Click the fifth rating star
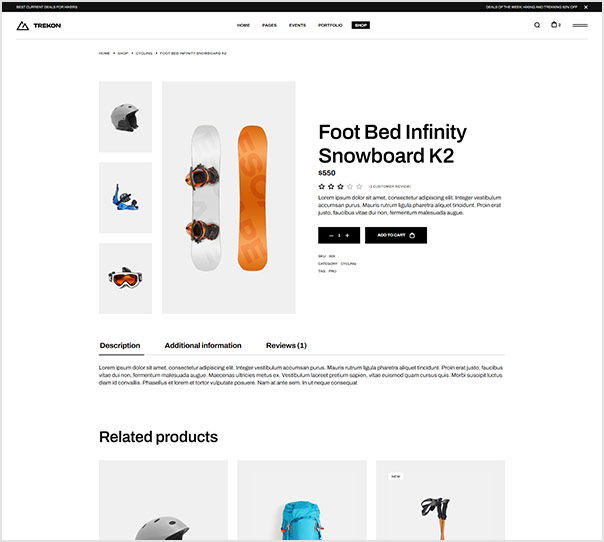The height and width of the screenshot is (542, 604). [359, 186]
